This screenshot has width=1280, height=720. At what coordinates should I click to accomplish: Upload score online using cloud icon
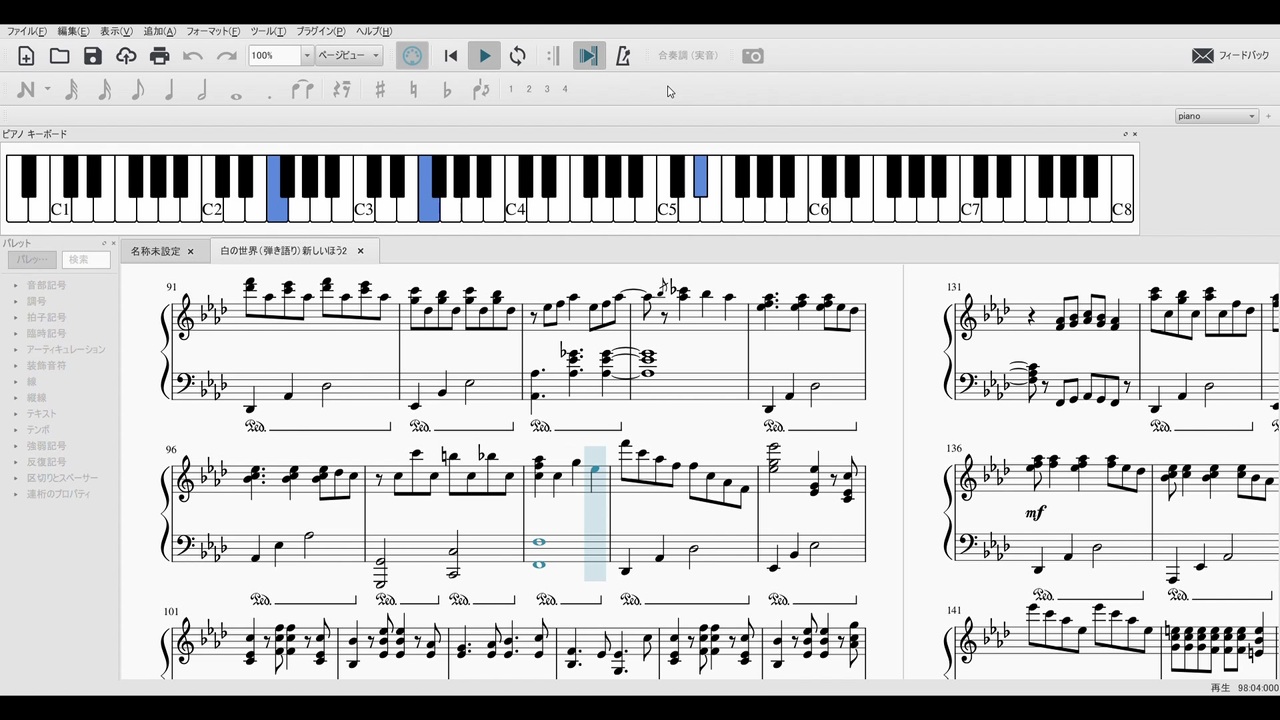tap(126, 56)
